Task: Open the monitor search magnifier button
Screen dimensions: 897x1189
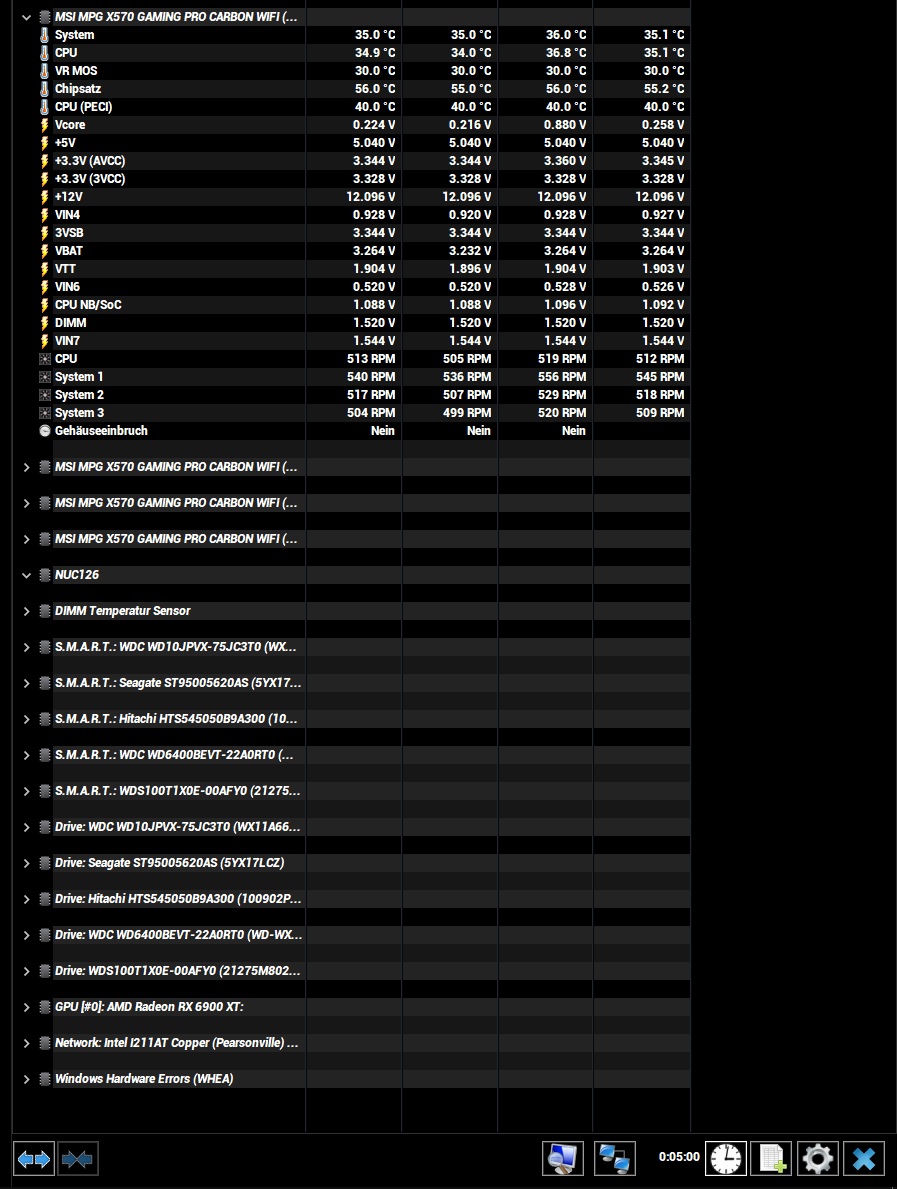Action: [x=563, y=1159]
